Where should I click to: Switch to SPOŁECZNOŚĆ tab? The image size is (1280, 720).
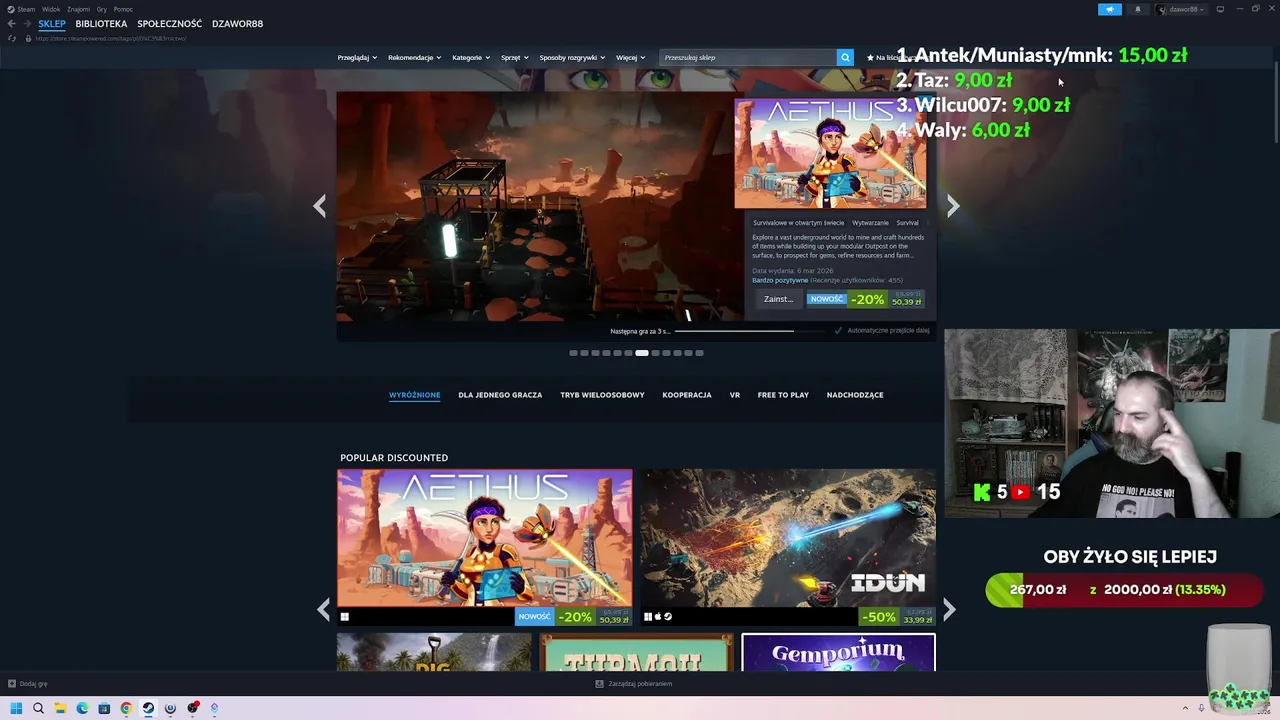(170, 24)
